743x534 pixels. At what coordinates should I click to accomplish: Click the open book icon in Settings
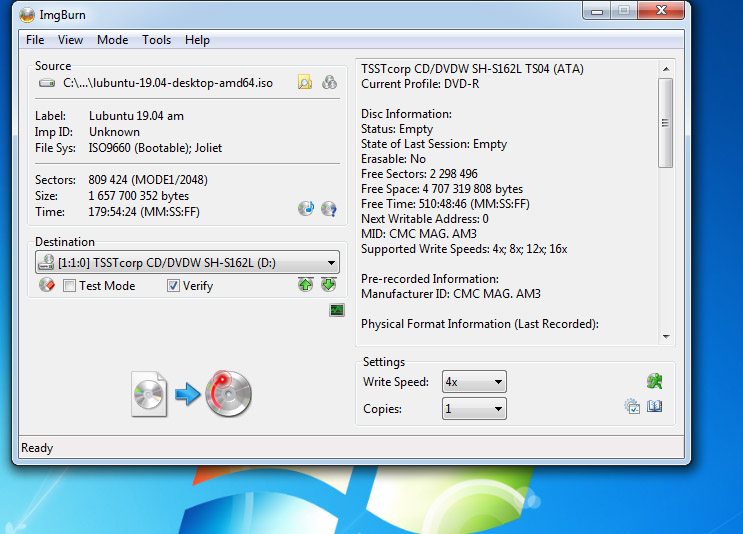(x=654, y=406)
